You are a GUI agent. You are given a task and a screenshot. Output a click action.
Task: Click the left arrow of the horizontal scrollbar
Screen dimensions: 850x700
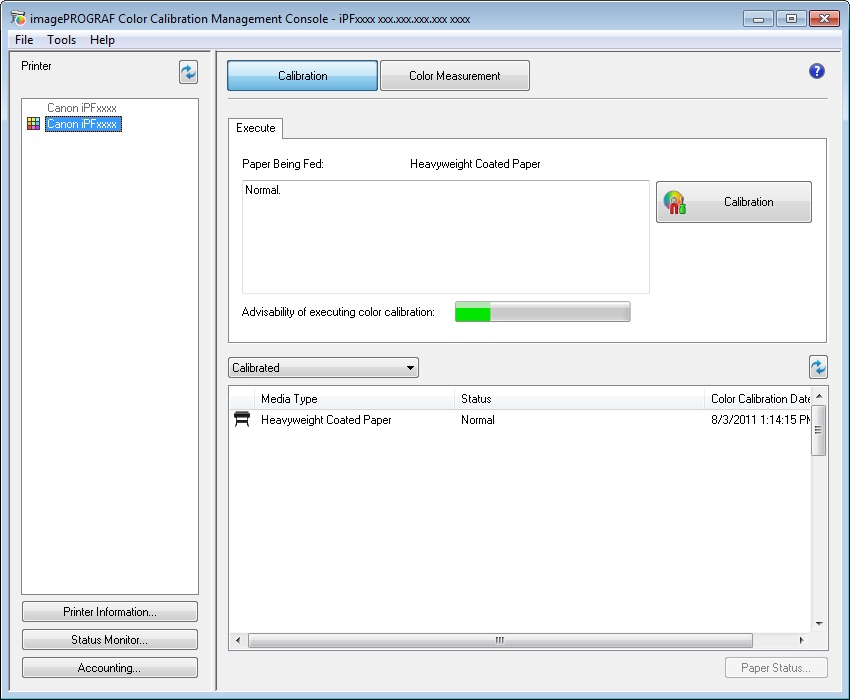pos(238,640)
